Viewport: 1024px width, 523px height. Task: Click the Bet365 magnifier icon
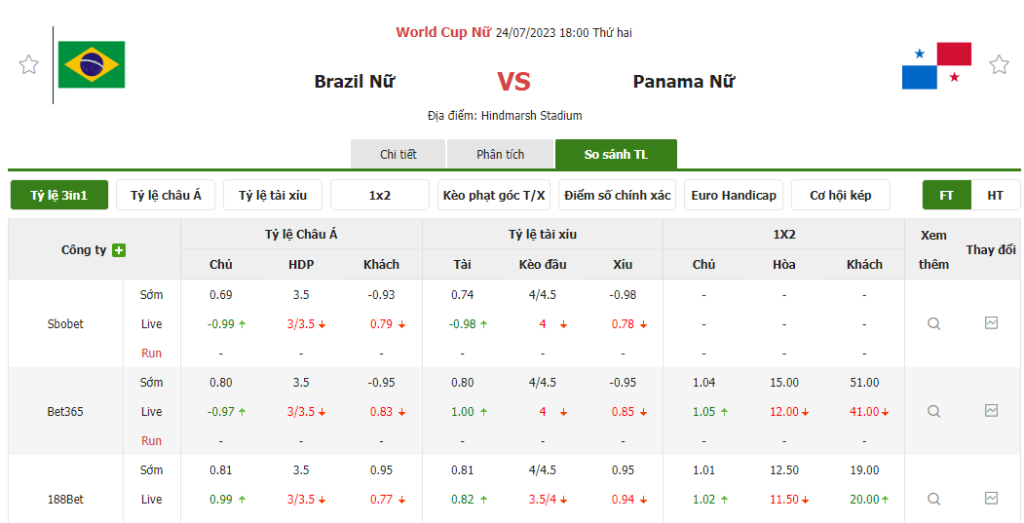(933, 411)
